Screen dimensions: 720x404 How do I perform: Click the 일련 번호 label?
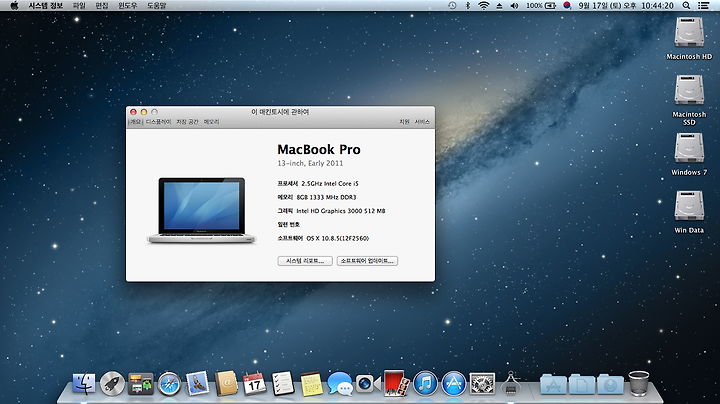coord(288,224)
